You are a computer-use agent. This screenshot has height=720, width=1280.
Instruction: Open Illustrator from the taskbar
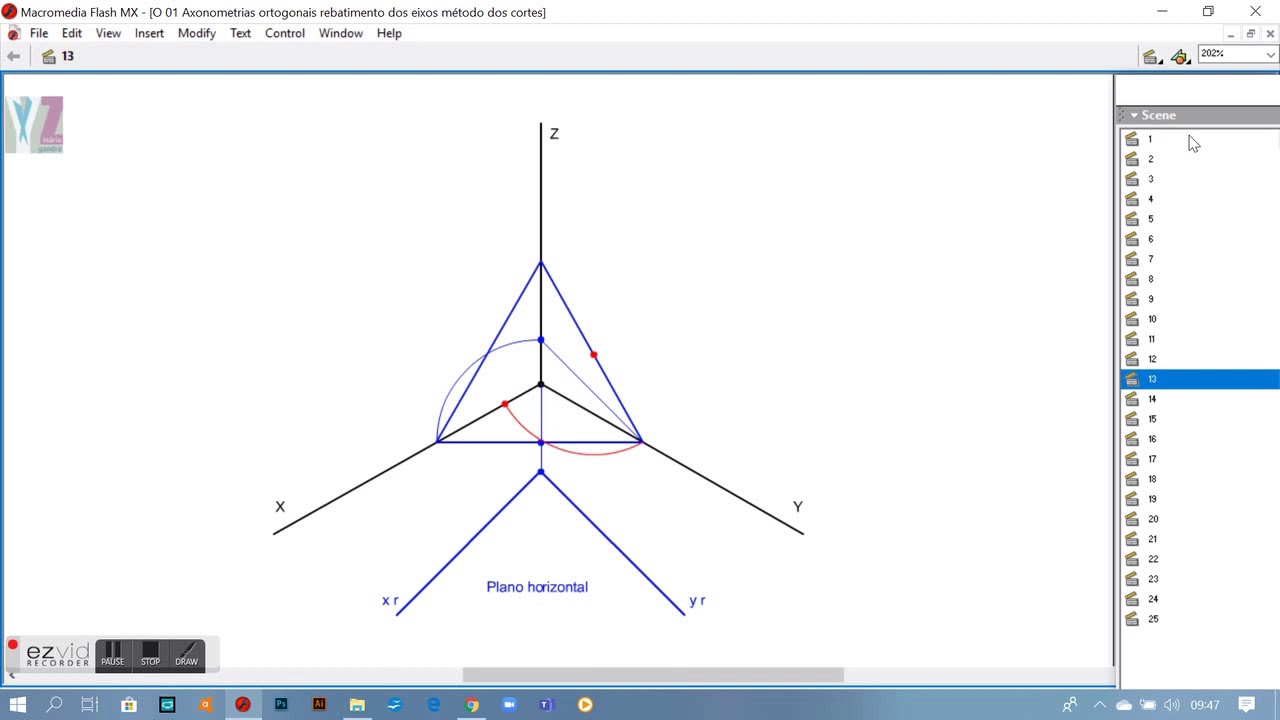click(319, 705)
